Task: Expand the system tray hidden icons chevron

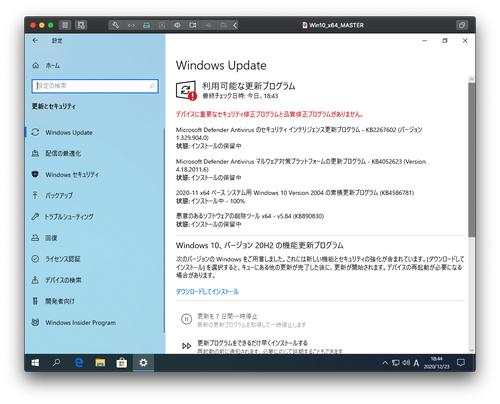Action: tap(385, 363)
